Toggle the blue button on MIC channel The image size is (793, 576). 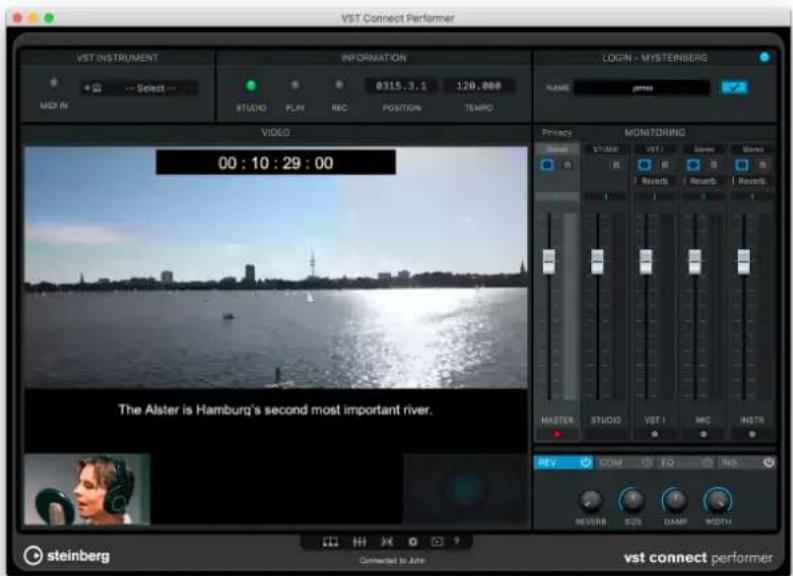click(x=693, y=165)
